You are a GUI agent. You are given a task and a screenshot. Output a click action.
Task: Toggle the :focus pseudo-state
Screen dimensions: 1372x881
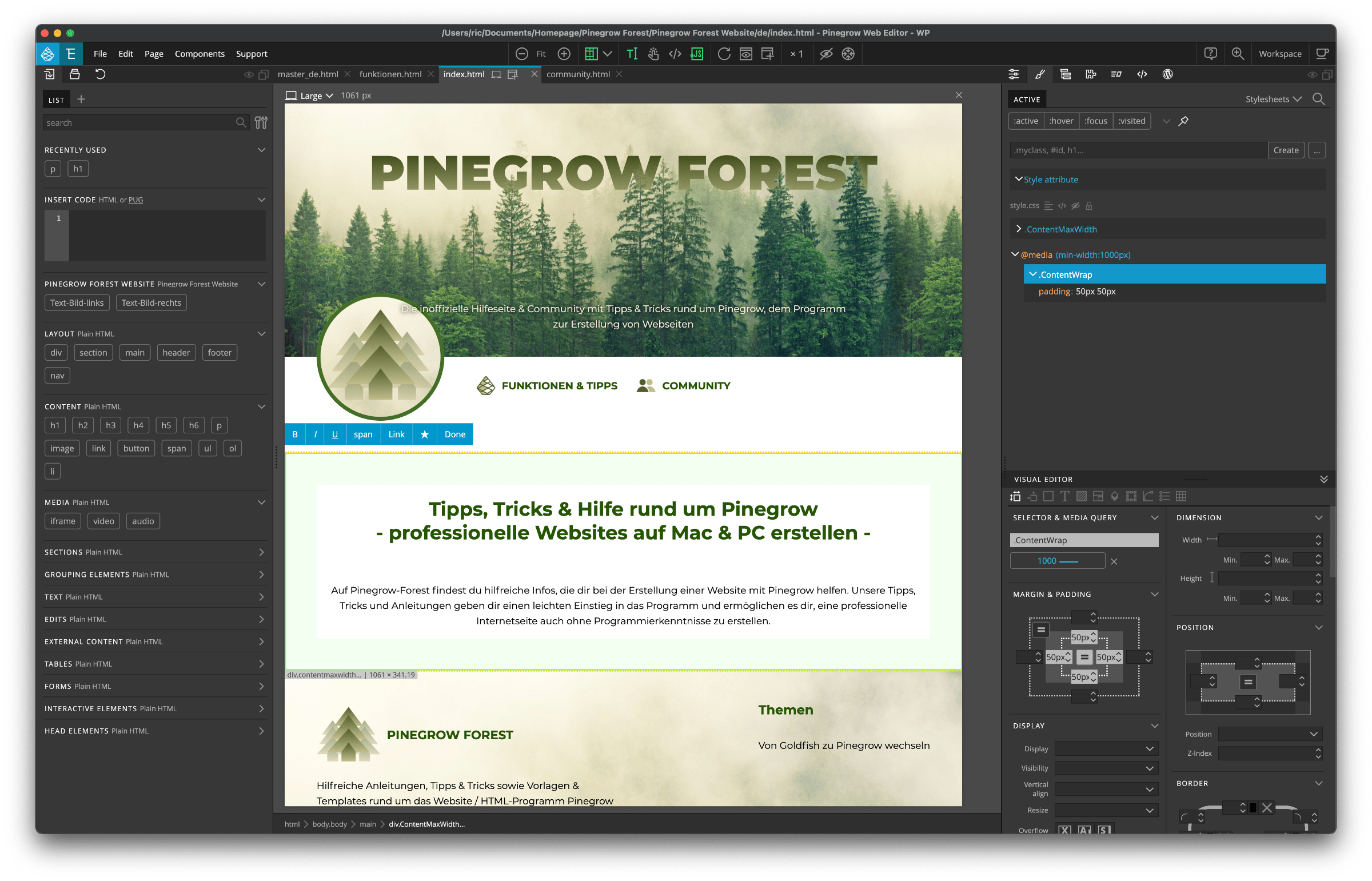pos(1096,121)
